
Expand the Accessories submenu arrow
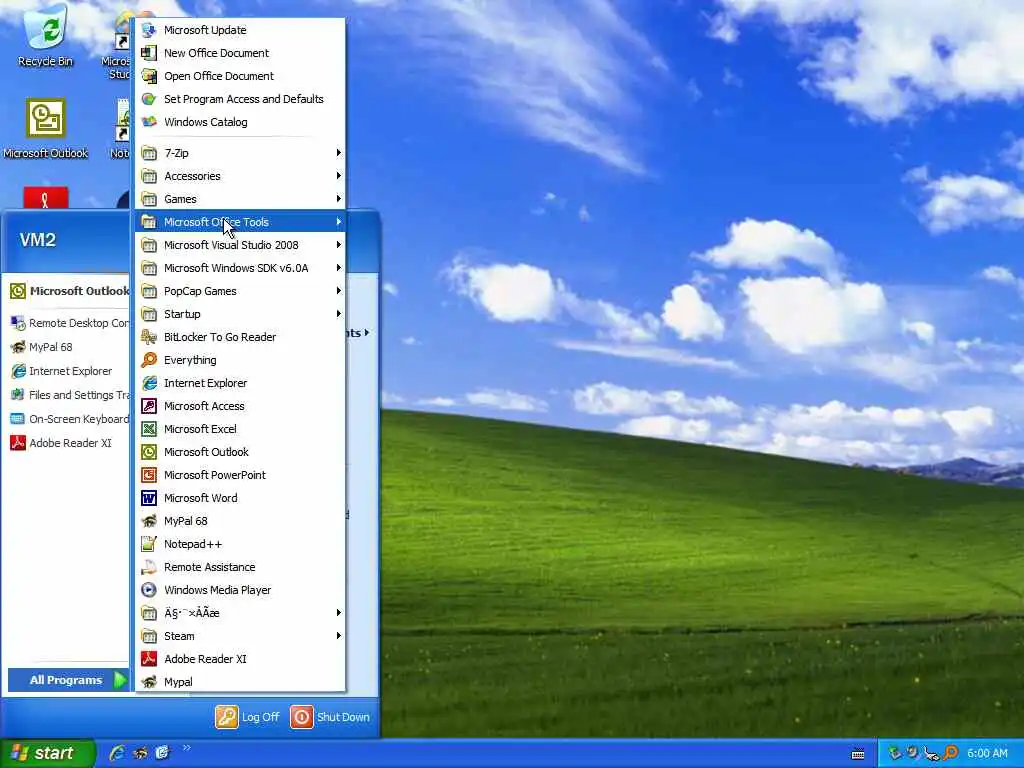pos(338,176)
